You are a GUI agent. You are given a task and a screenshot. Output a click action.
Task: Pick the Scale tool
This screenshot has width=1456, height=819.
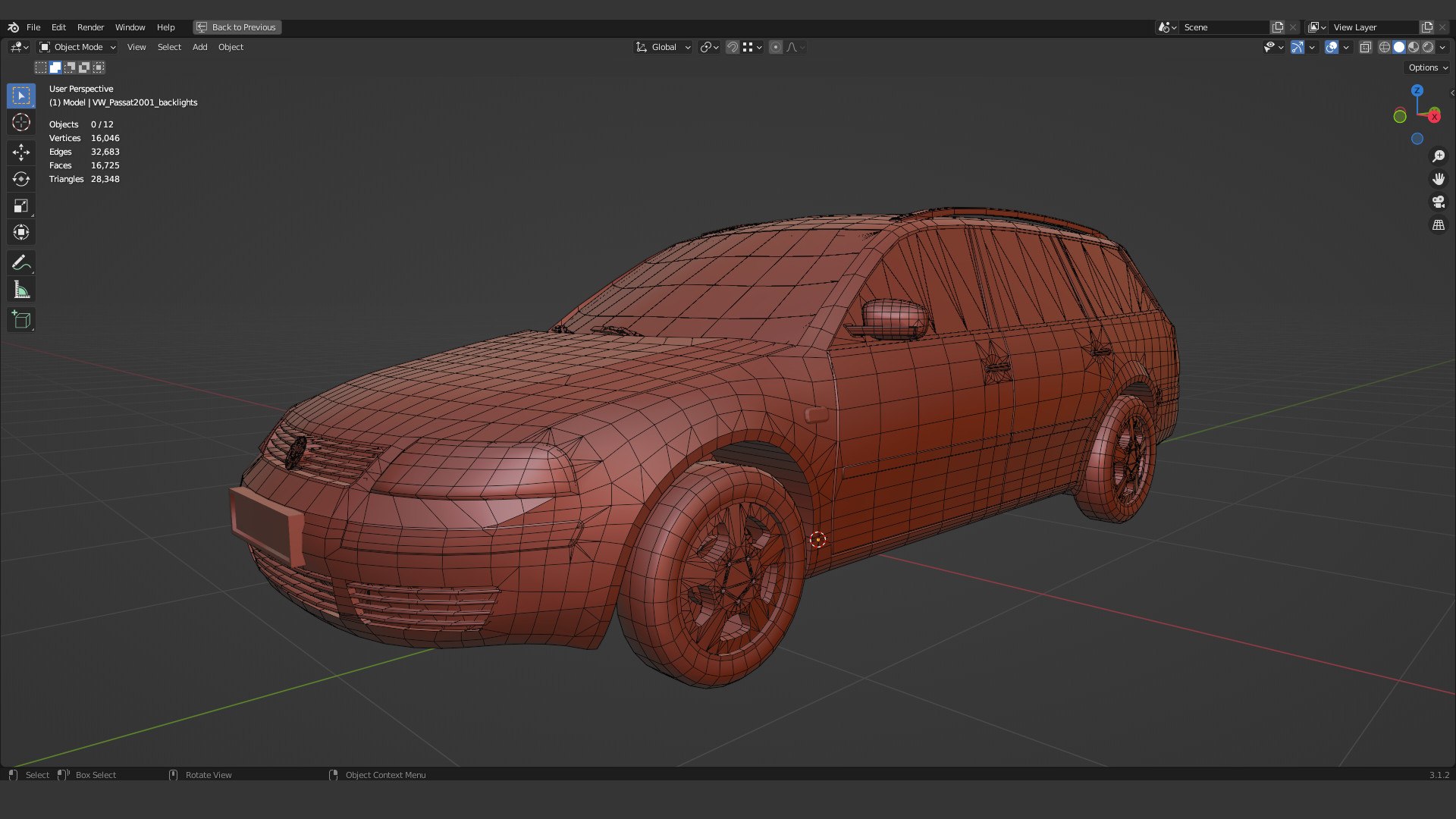[21, 206]
